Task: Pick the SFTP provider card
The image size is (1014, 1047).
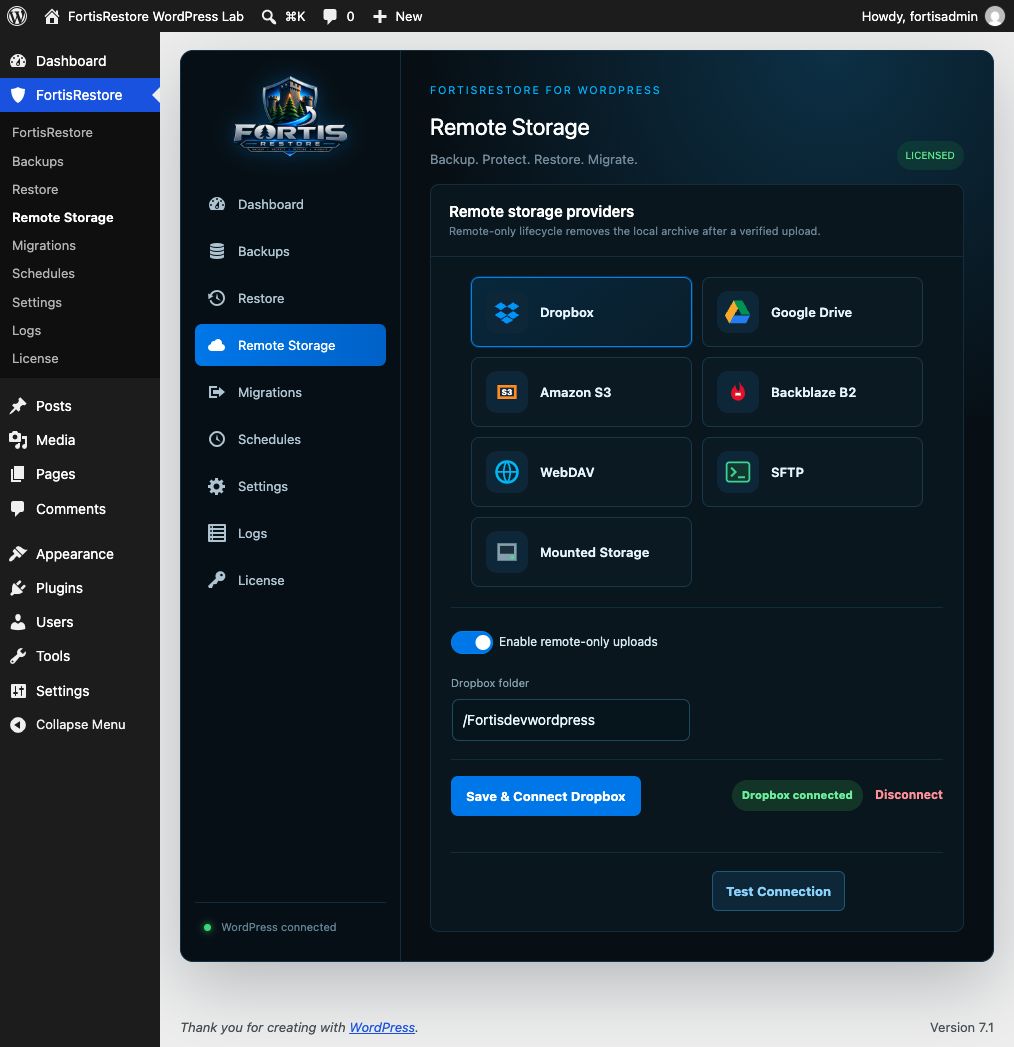Action: (x=812, y=472)
